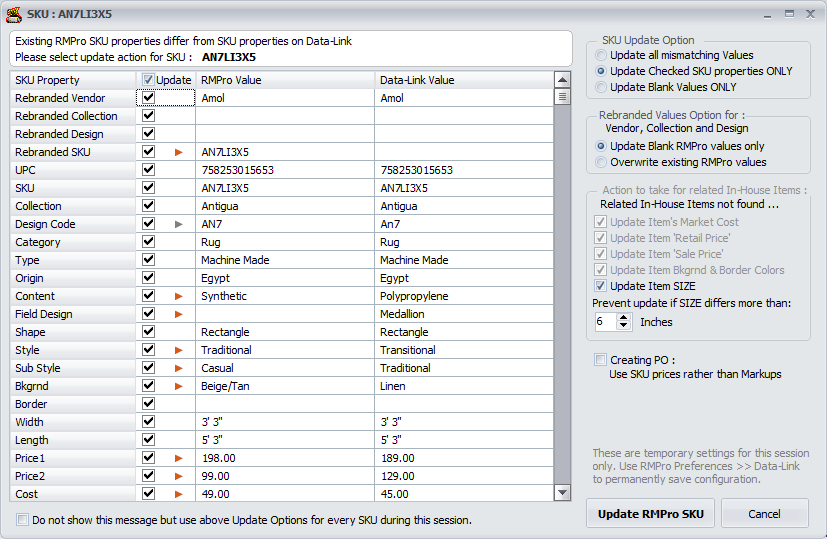Select Update Blank Values ONLY option

601,87
